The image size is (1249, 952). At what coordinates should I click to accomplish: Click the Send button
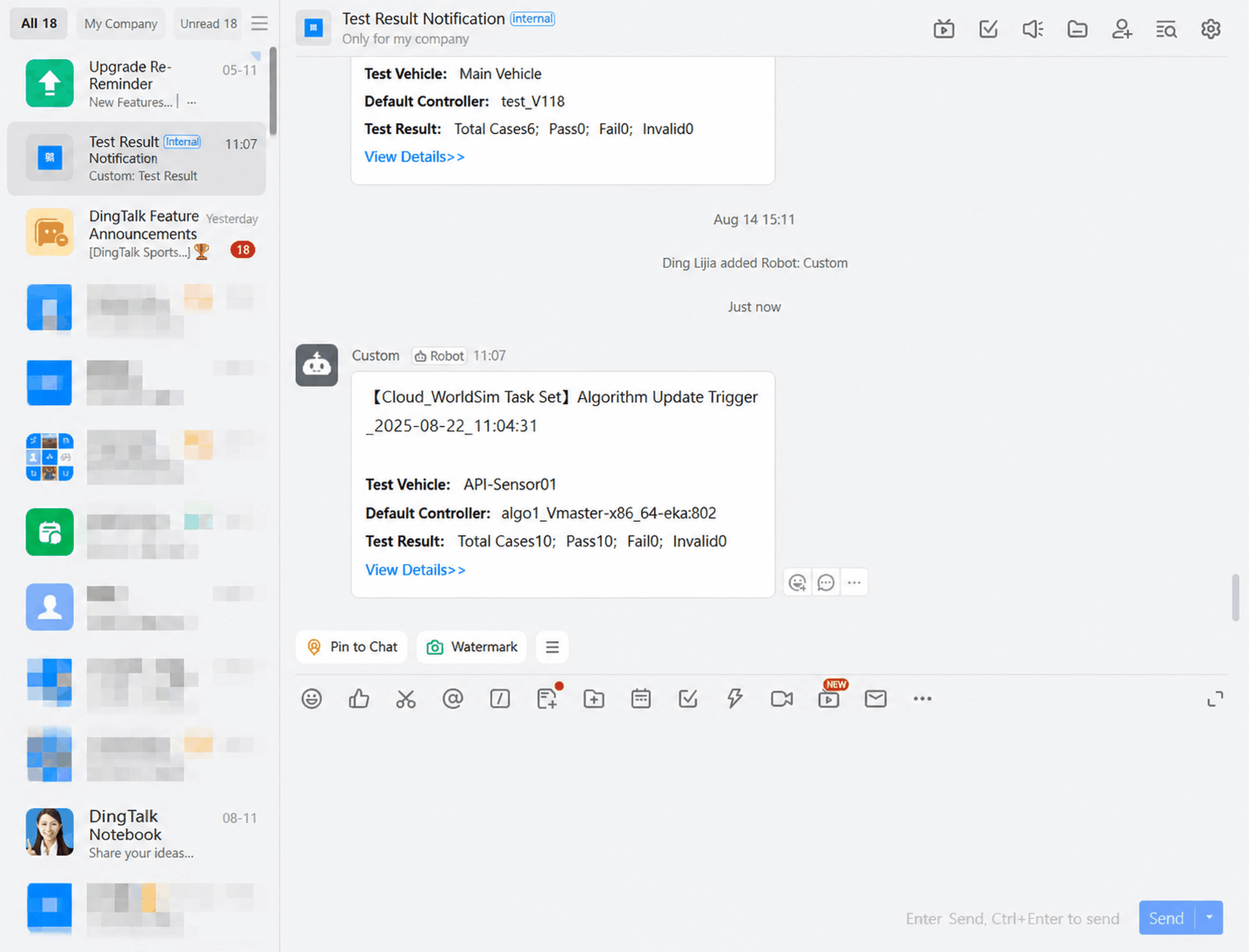point(1167,917)
